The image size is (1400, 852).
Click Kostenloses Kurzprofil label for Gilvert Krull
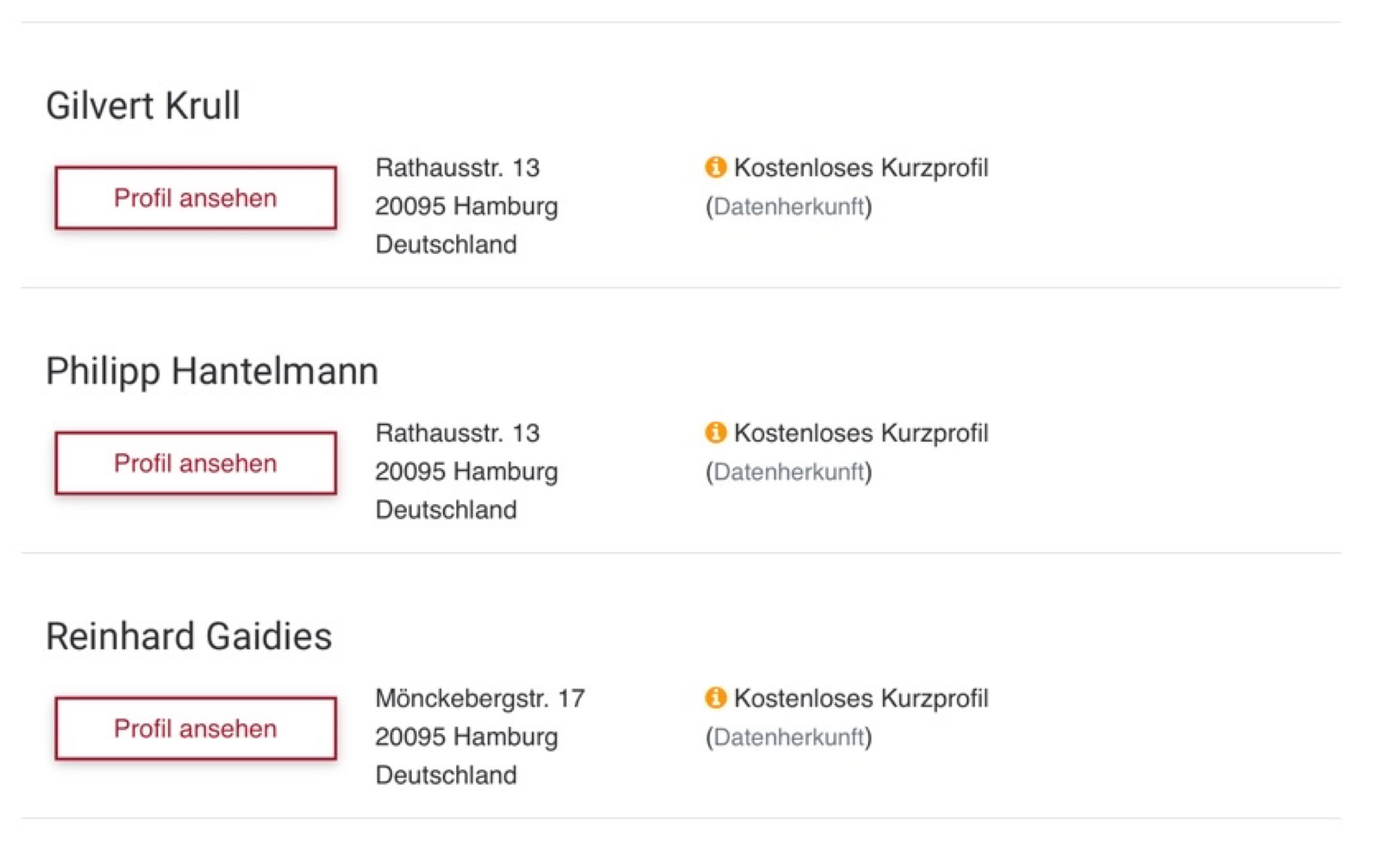coord(861,167)
